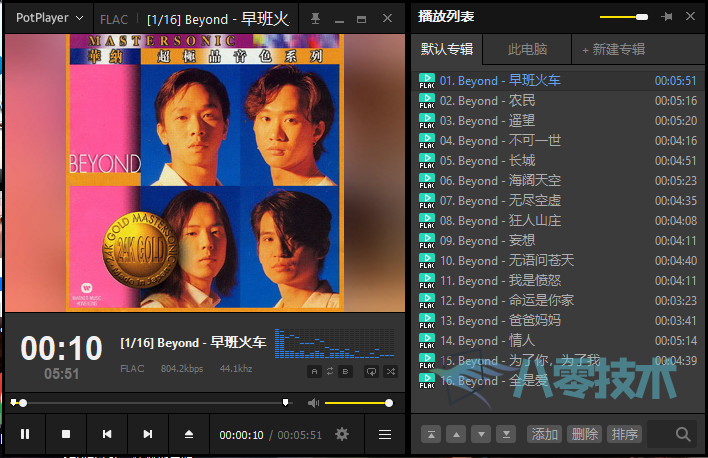
Task: Switch to the 默认专辑 tab
Action: (447, 49)
